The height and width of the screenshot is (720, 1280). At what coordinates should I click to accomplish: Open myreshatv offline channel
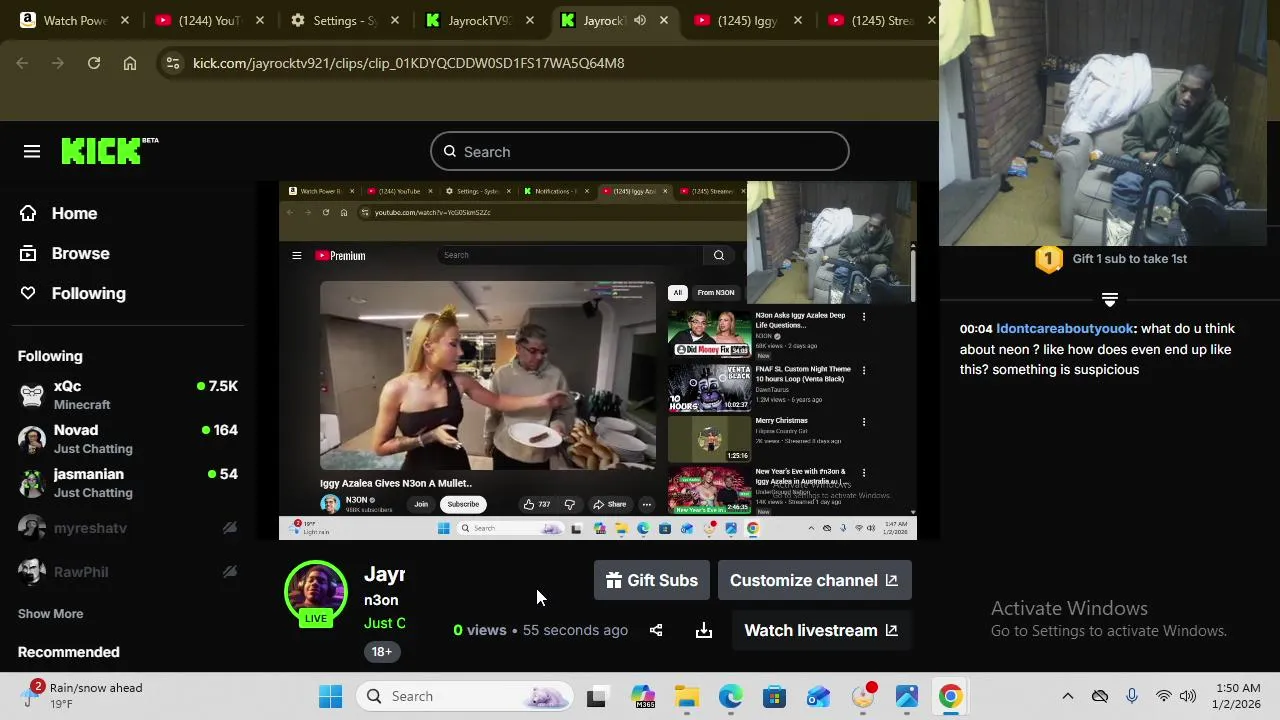(128, 528)
